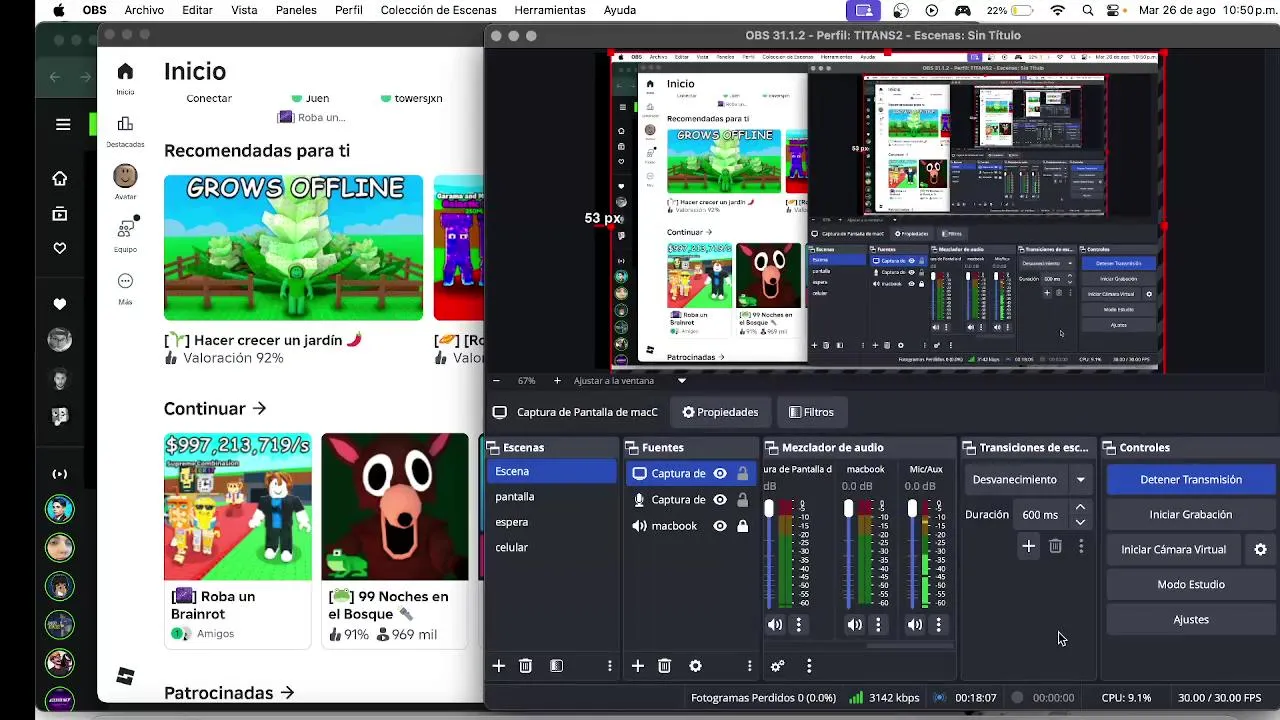Open first mixer channel options three dots

(x=798, y=625)
